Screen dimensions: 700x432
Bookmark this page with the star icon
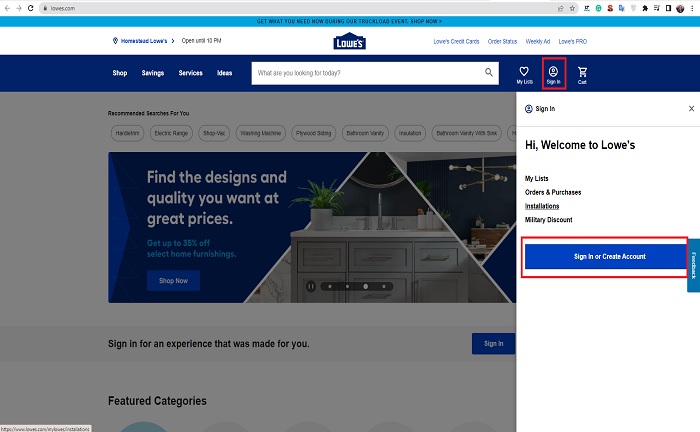click(572, 8)
